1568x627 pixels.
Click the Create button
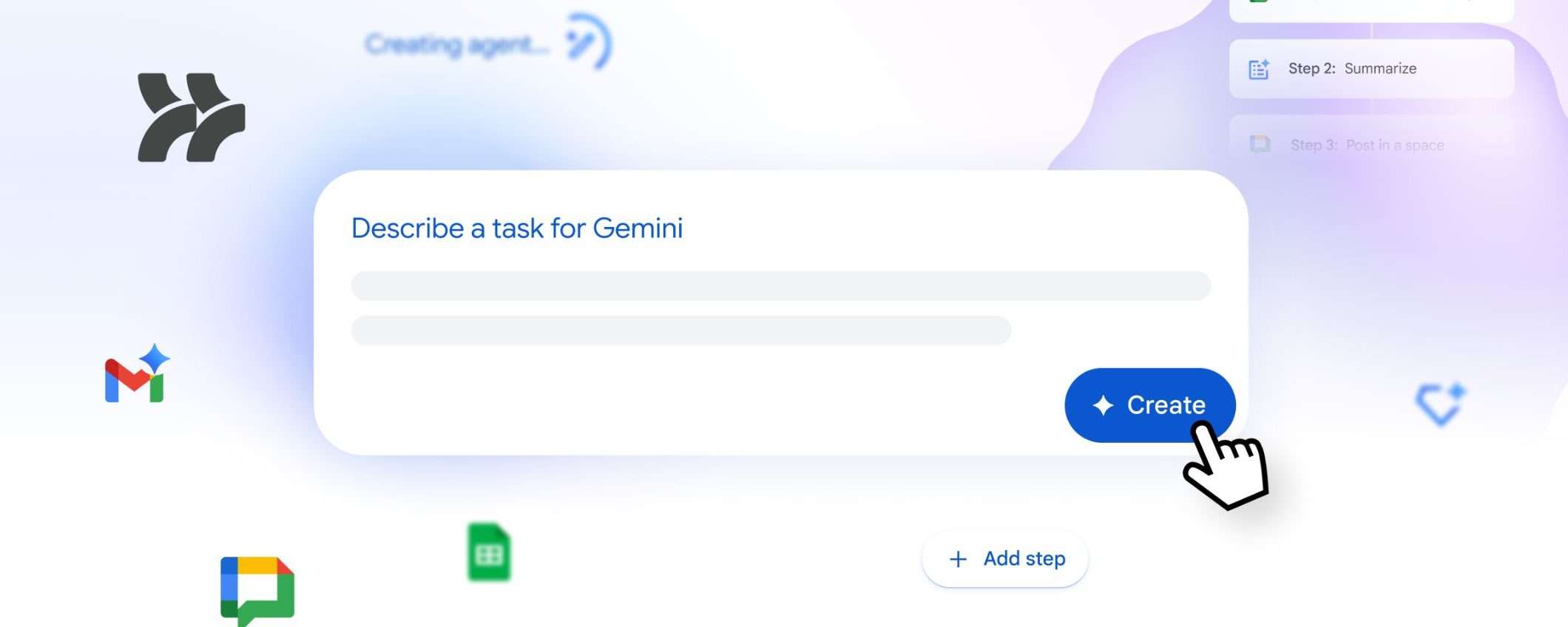pyautogui.click(x=1150, y=405)
